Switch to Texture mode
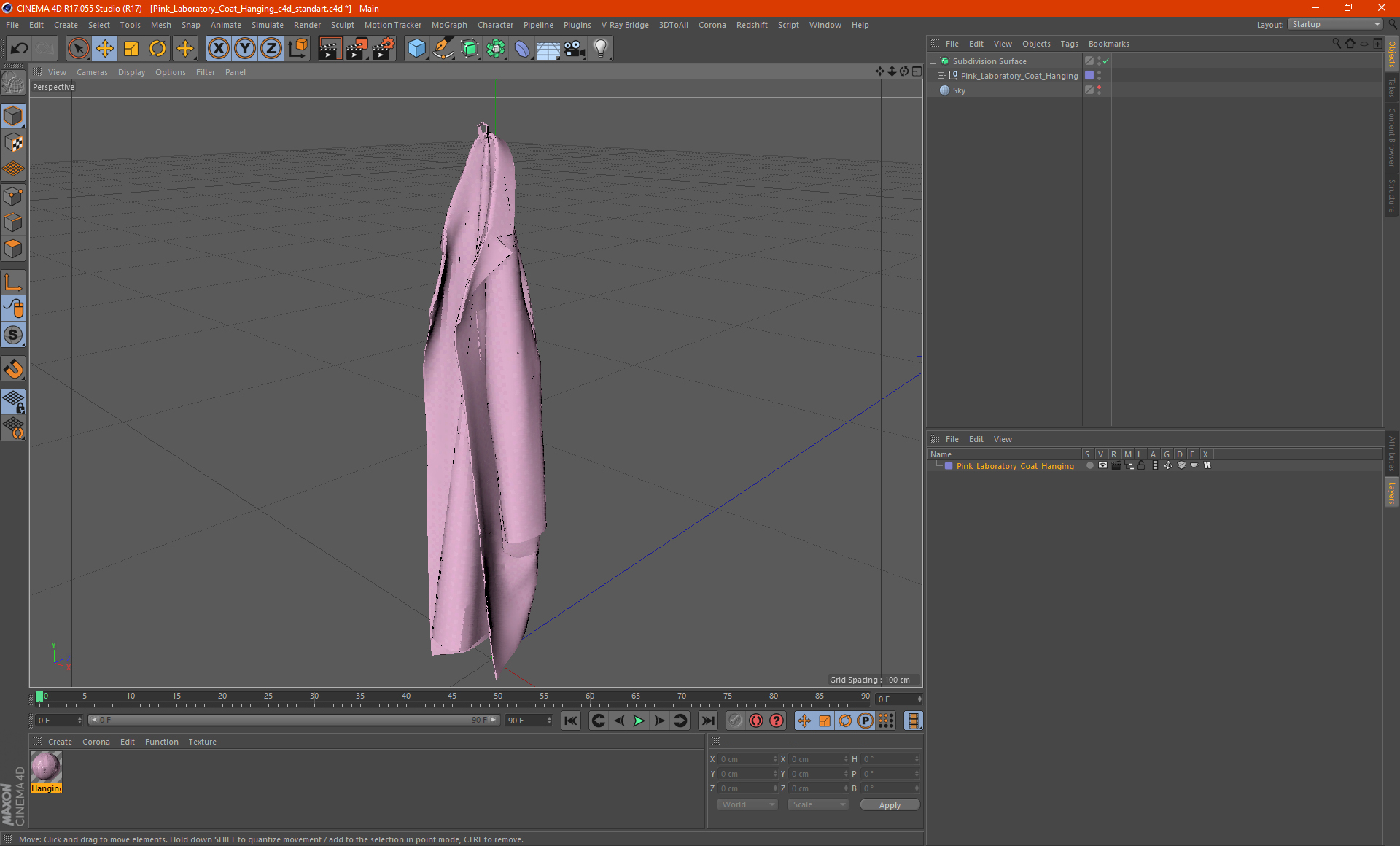The width and height of the screenshot is (1400, 846). pyautogui.click(x=13, y=143)
